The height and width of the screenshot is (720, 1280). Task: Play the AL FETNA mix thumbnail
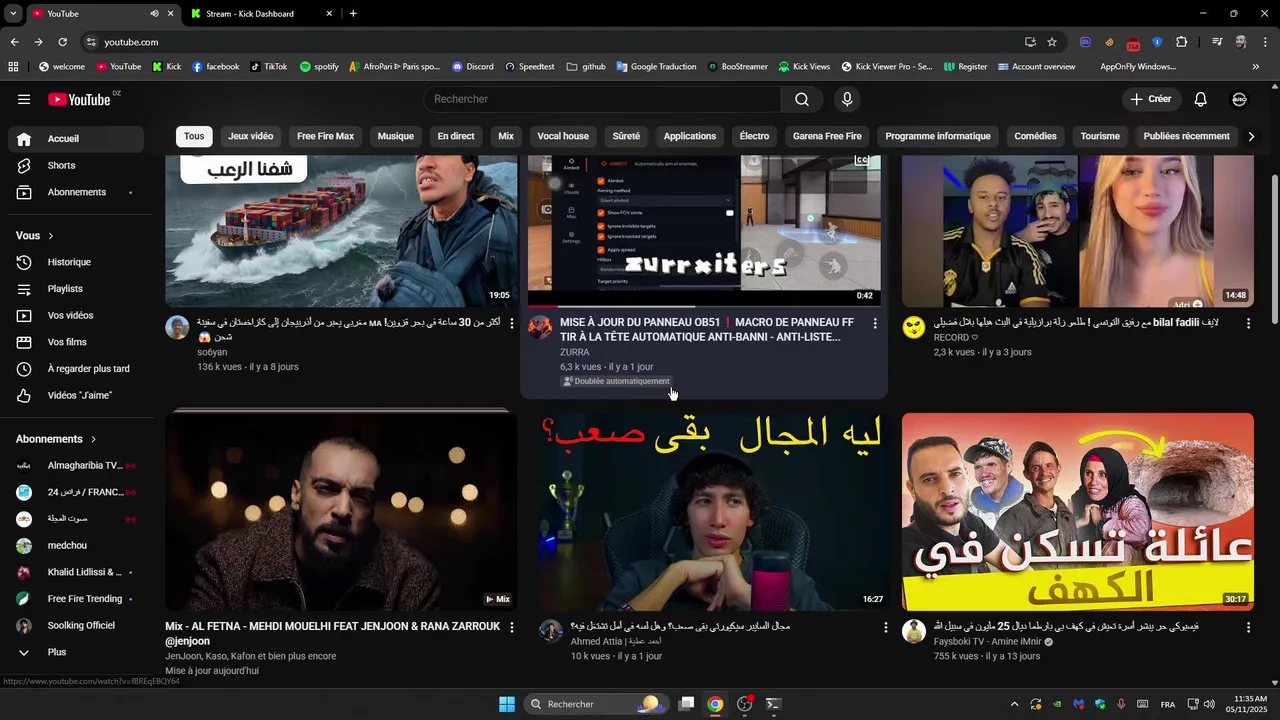(341, 510)
